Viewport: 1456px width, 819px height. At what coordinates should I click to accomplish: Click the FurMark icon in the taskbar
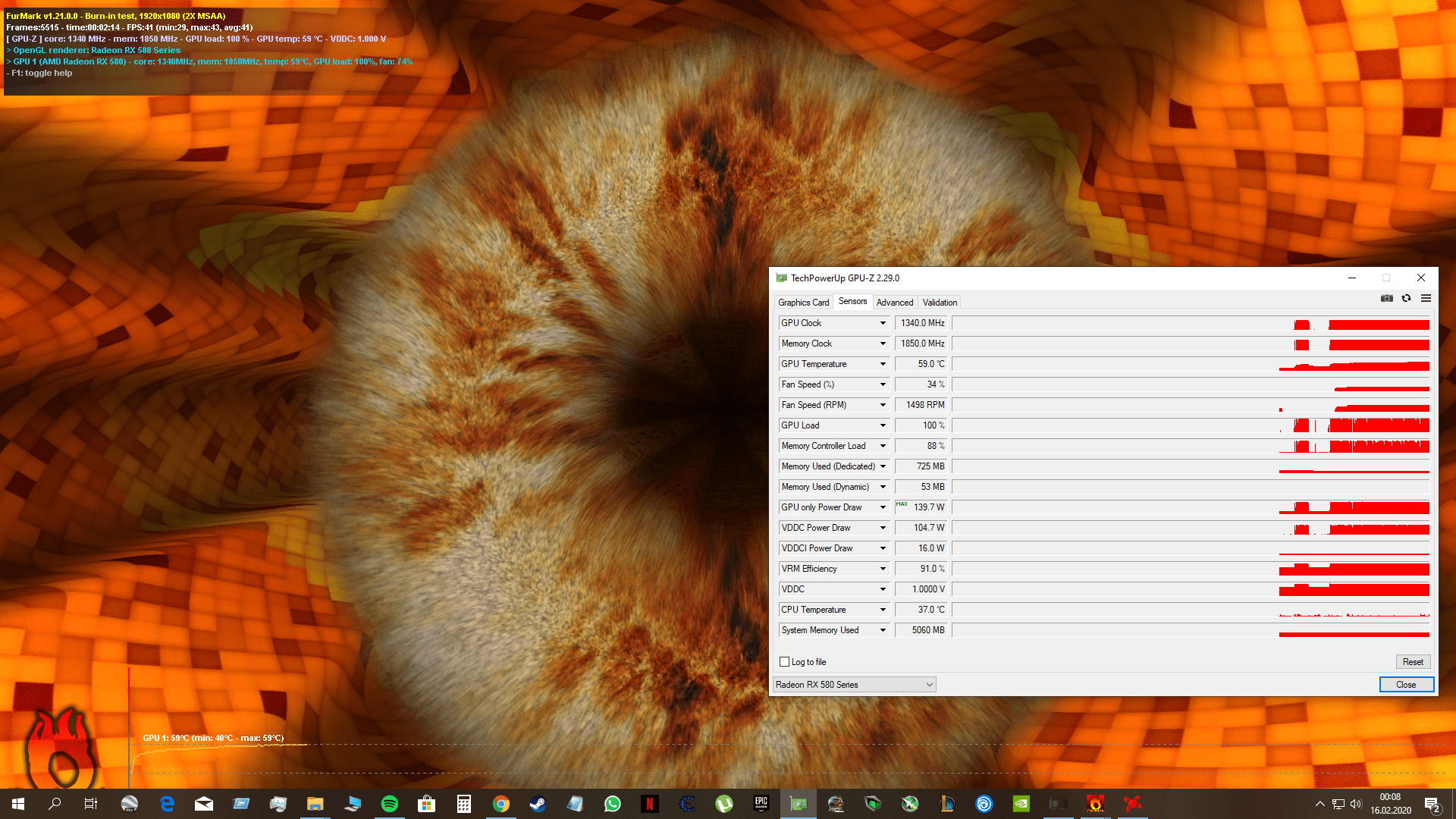[x=1095, y=804]
